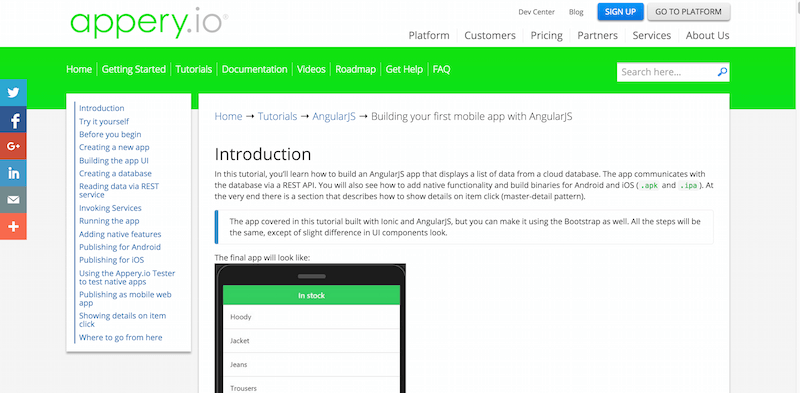Screen dimensions: 800x393
Task: Jump to Creating a database section
Action: tap(115, 174)
